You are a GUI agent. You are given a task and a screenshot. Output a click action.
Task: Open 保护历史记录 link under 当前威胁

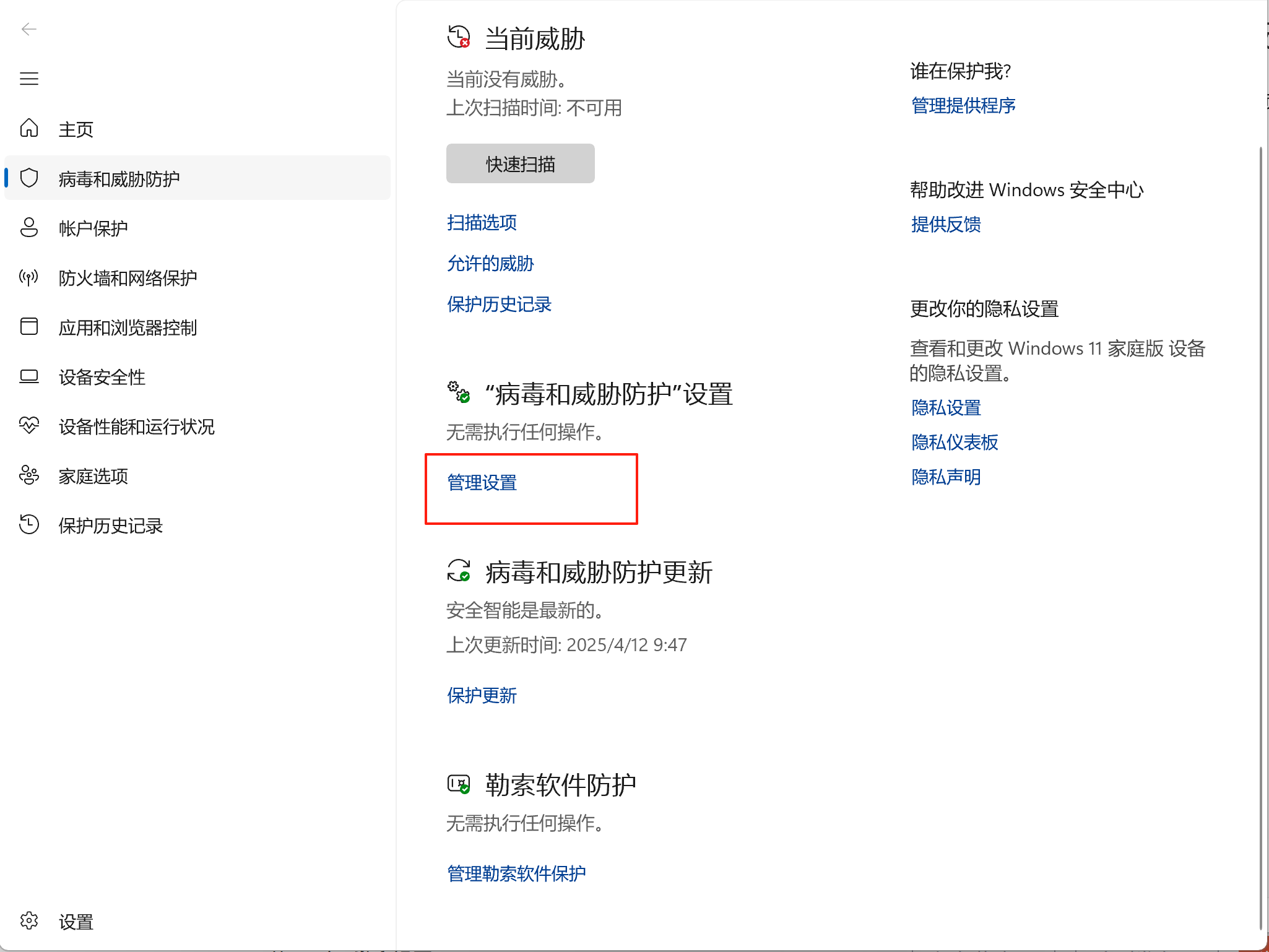pyautogui.click(x=500, y=304)
